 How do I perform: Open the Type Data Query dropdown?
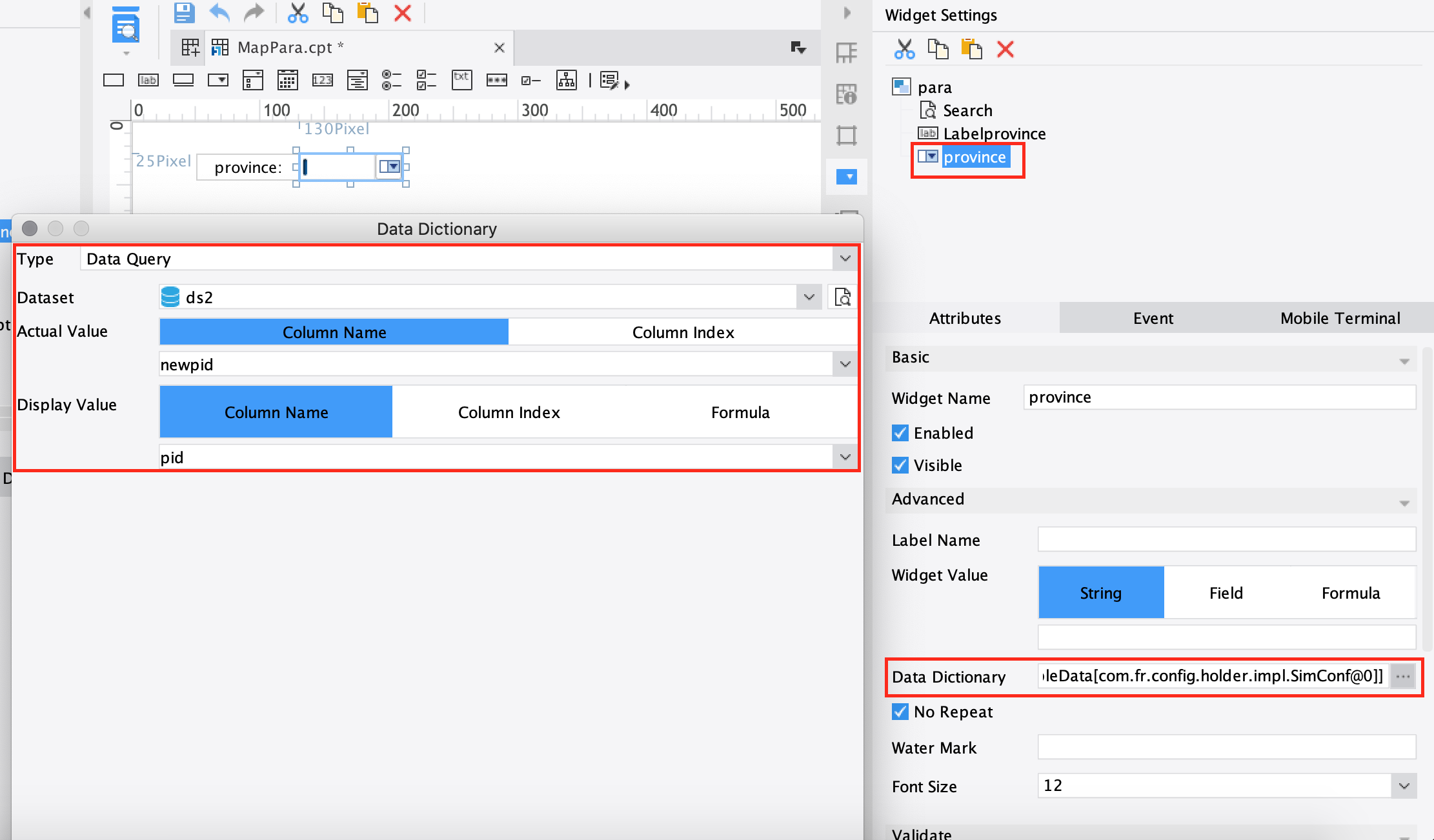pos(845,259)
